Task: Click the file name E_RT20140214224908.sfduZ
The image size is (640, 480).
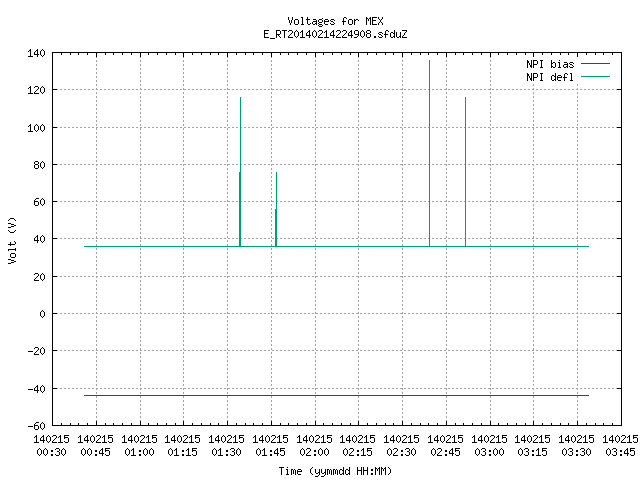Action: click(335, 34)
